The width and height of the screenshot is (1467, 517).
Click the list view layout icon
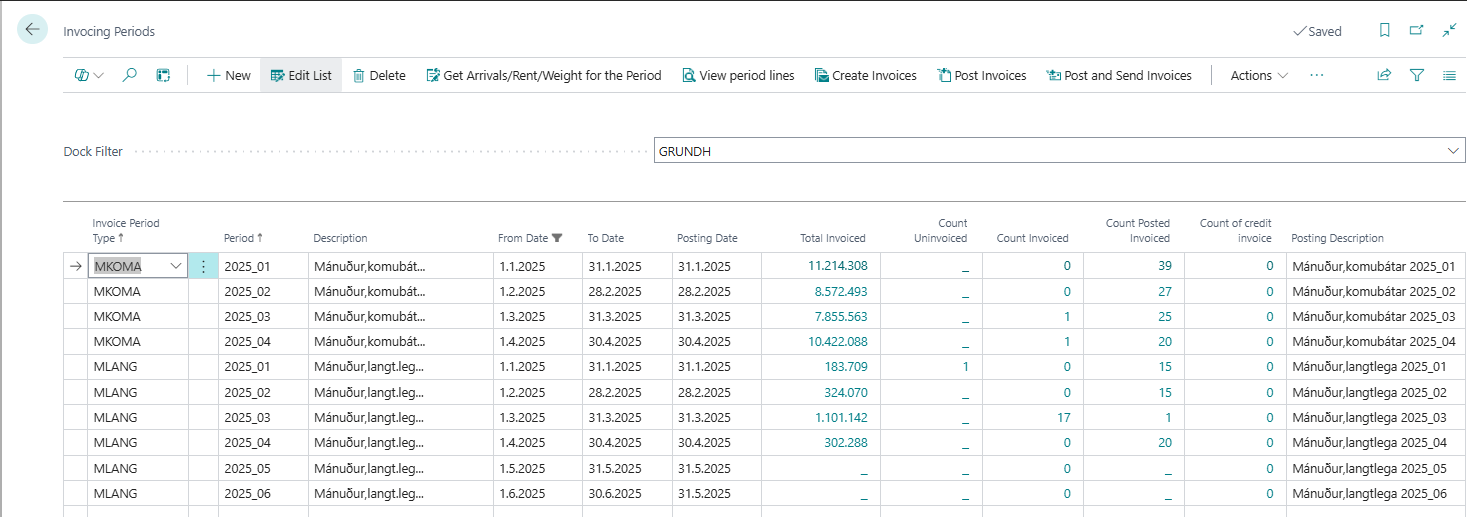coord(1449,75)
